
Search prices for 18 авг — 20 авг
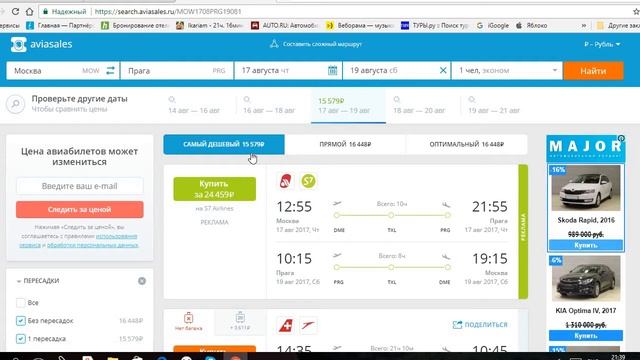[x=419, y=105]
